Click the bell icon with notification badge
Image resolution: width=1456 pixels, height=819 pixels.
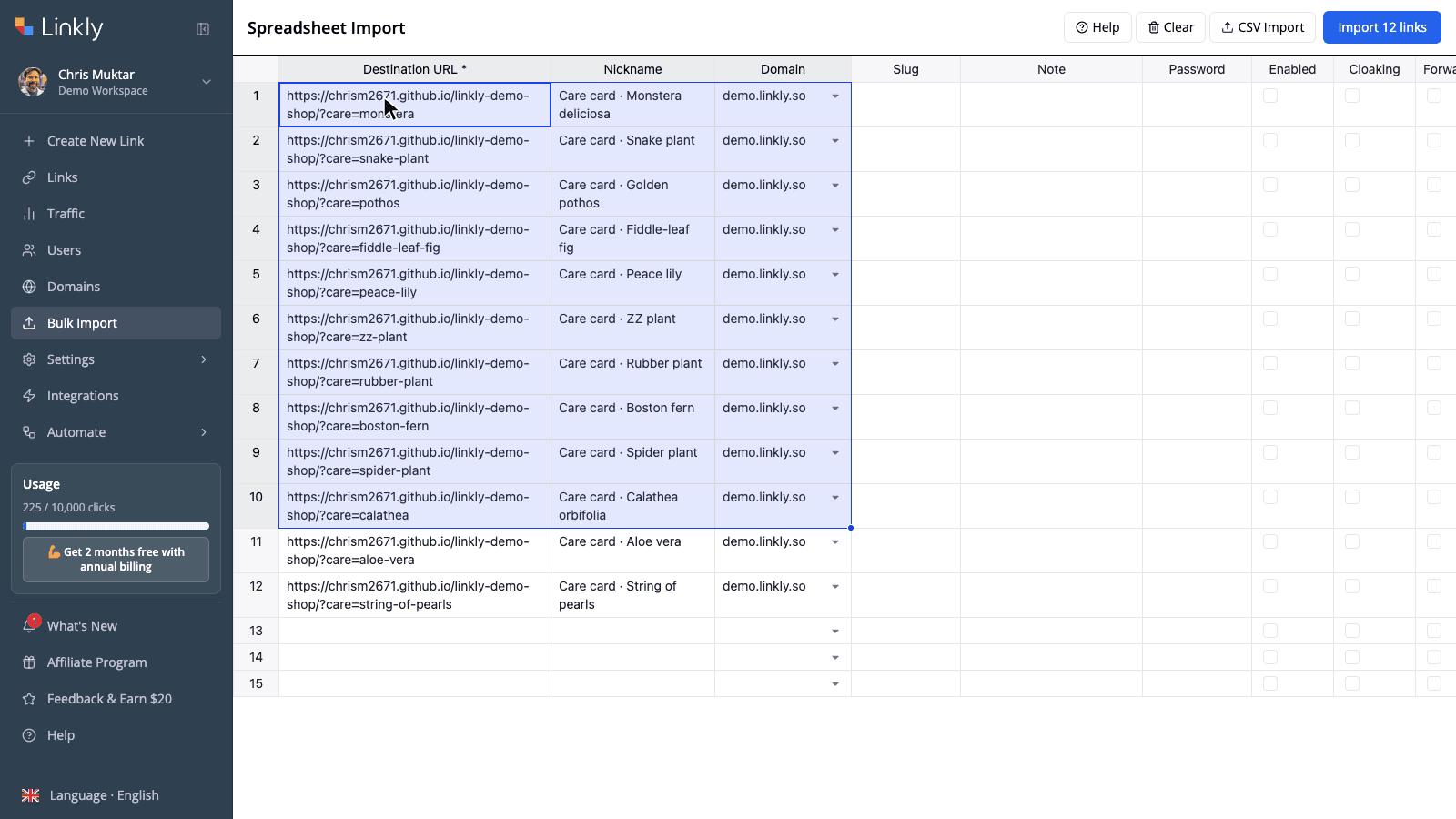point(30,625)
